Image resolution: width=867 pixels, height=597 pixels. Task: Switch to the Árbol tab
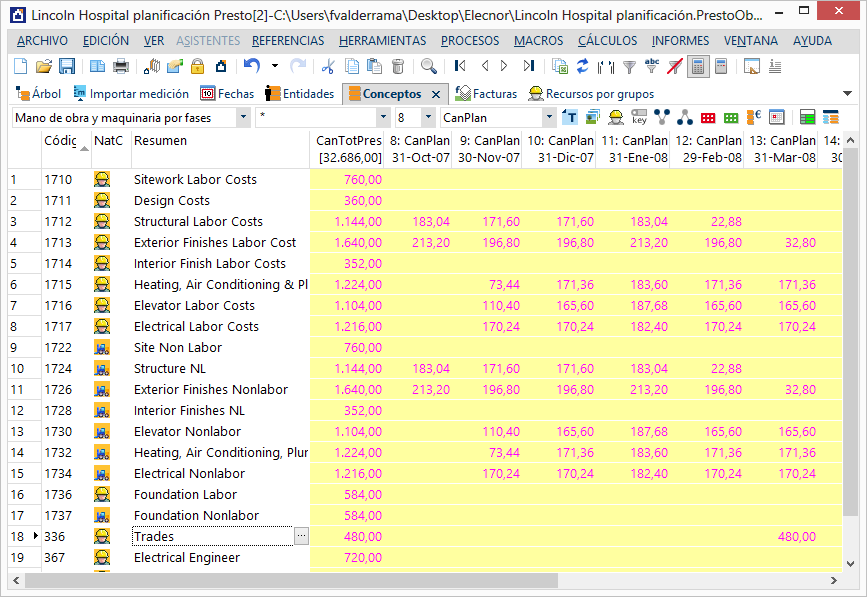[x=38, y=94]
